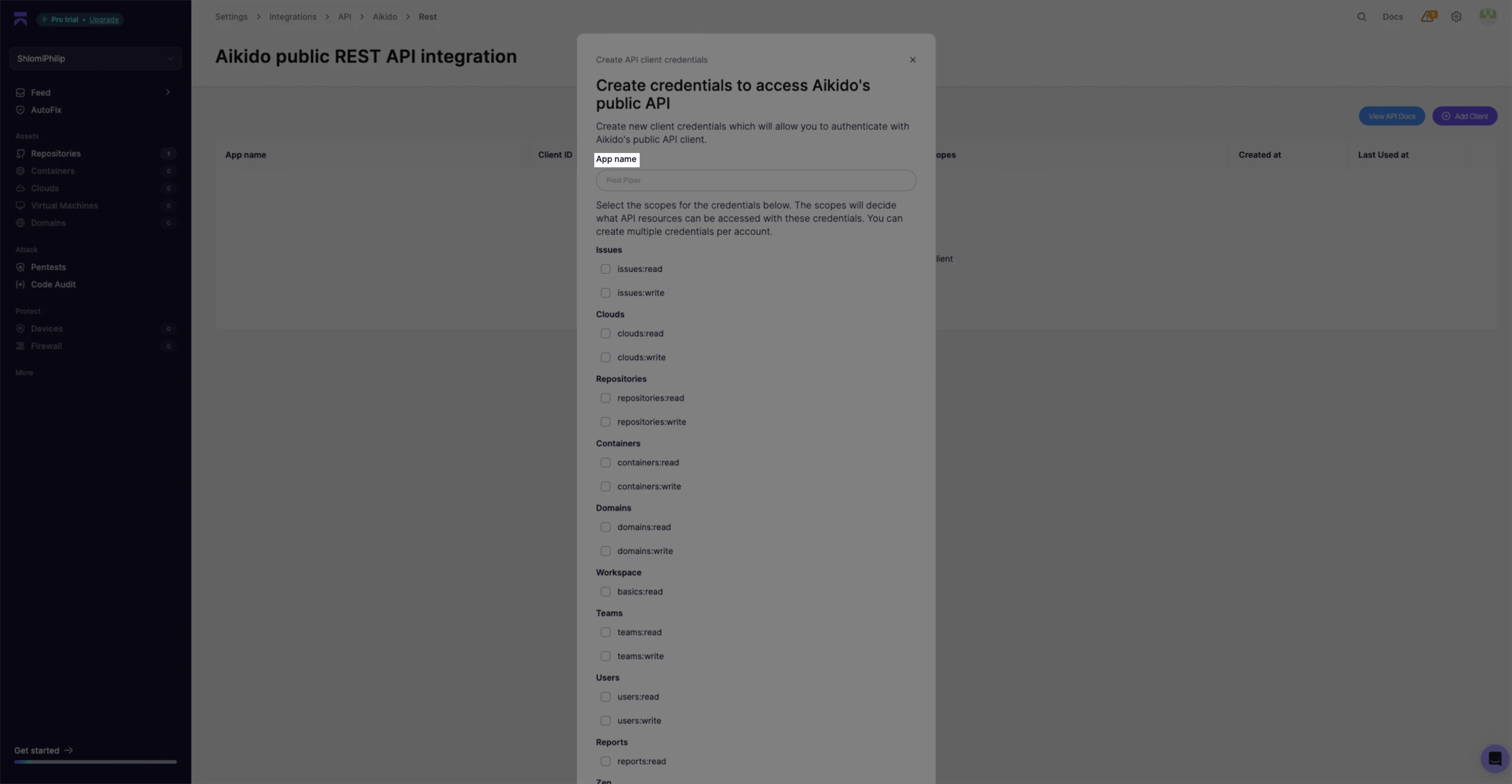
Task: Enable the clouds:write scope
Action: point(606,357)
